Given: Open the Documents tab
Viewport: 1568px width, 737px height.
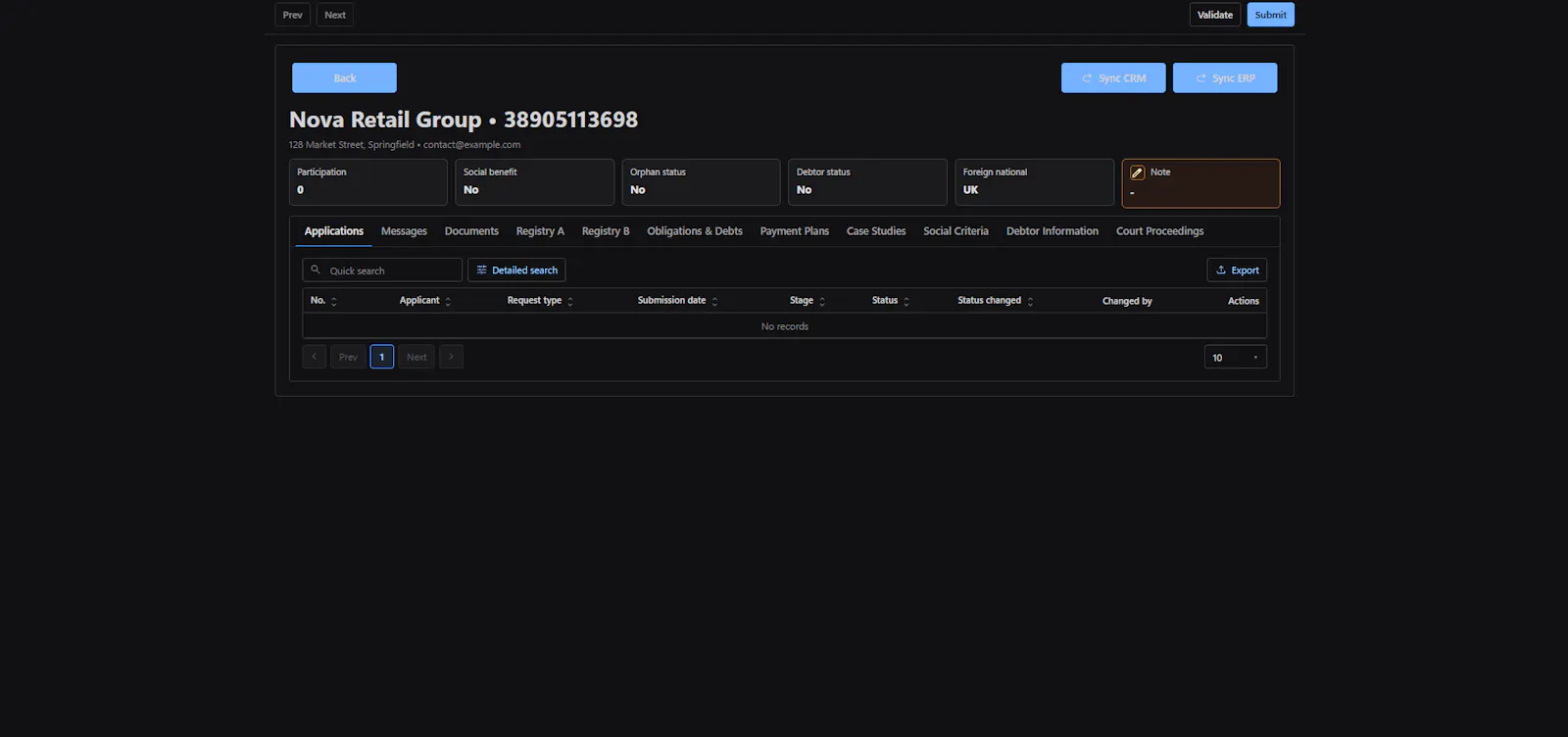Looking at the screenshot, I should pyautogui.click(x=471, y=231).
